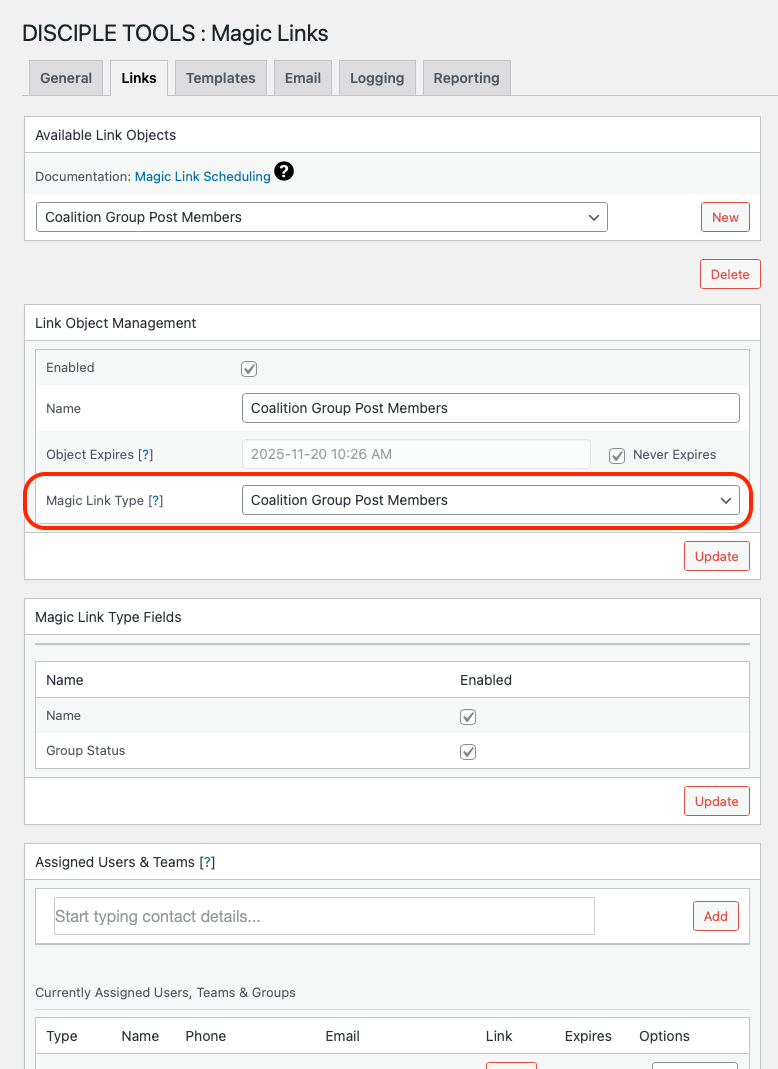
Task: Switch to the General tab
Action: 66,78
